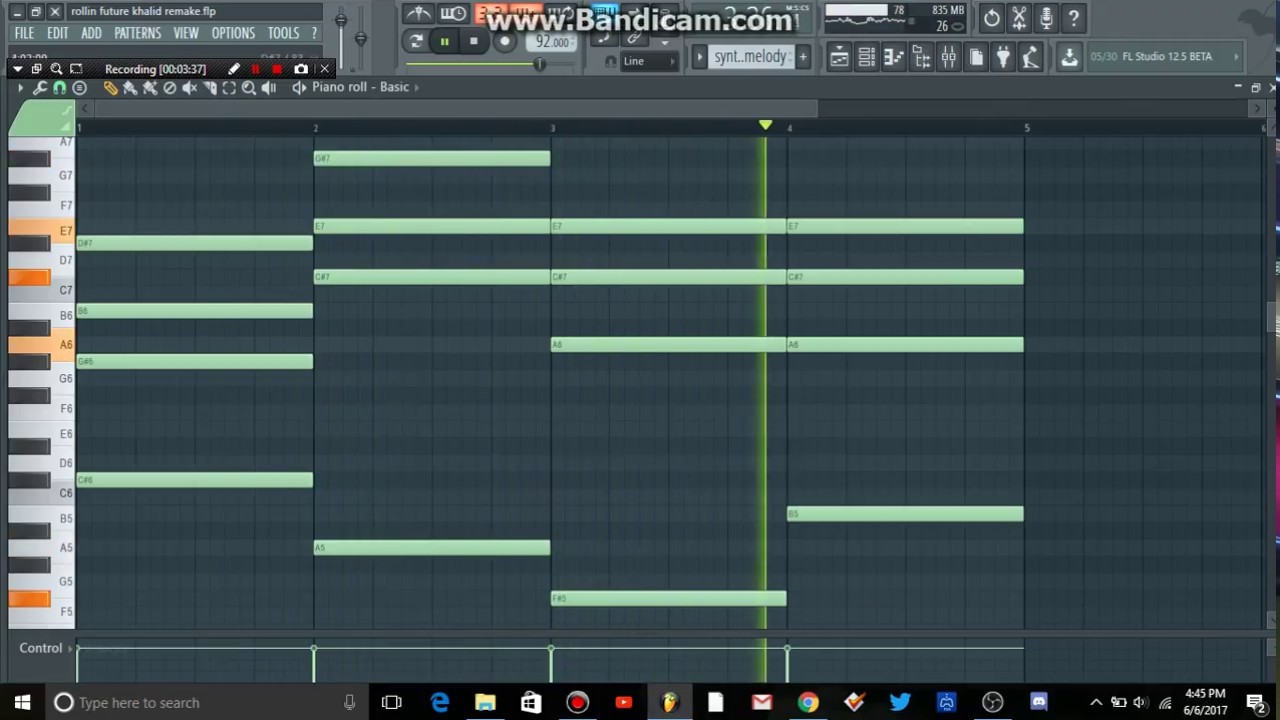Image resolution: width=1280 pixels, height=720 pixels.
Task: Open the Playlist window from the toolbar
Action: [x=839, y=57]
